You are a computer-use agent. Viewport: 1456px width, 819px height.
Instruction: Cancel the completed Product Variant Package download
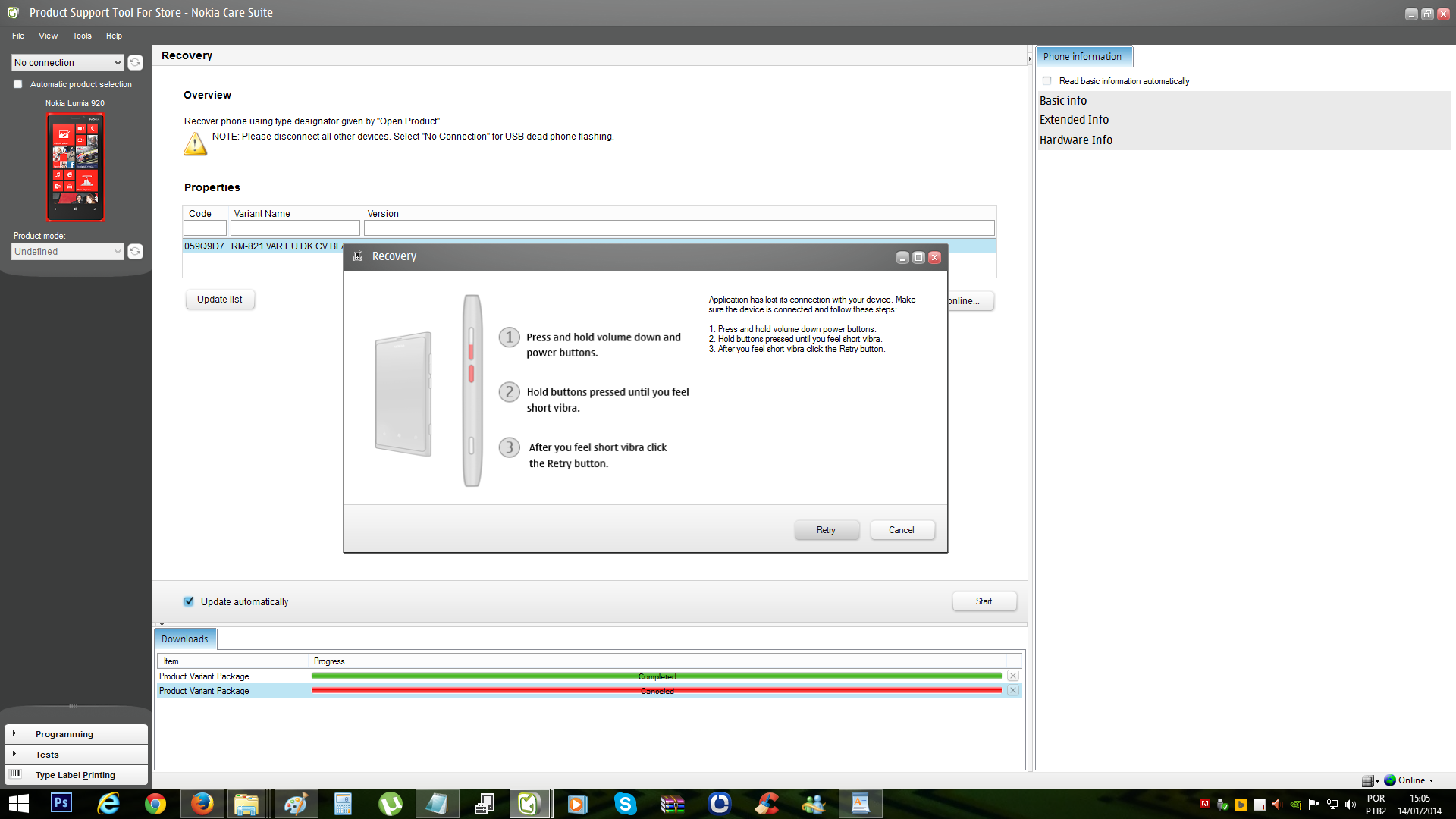tap(1012, 676)
